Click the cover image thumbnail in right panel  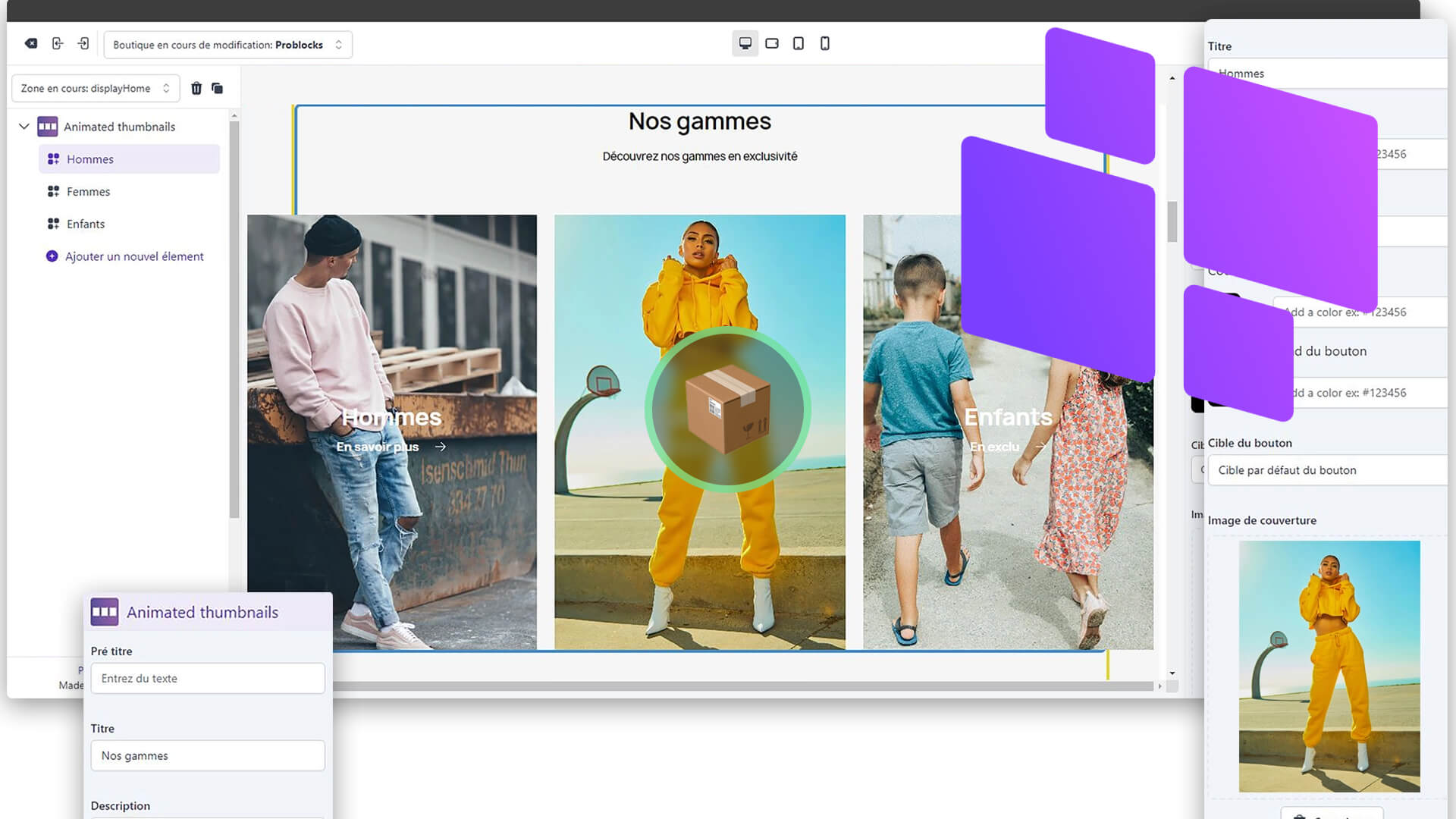[1329, 666]
